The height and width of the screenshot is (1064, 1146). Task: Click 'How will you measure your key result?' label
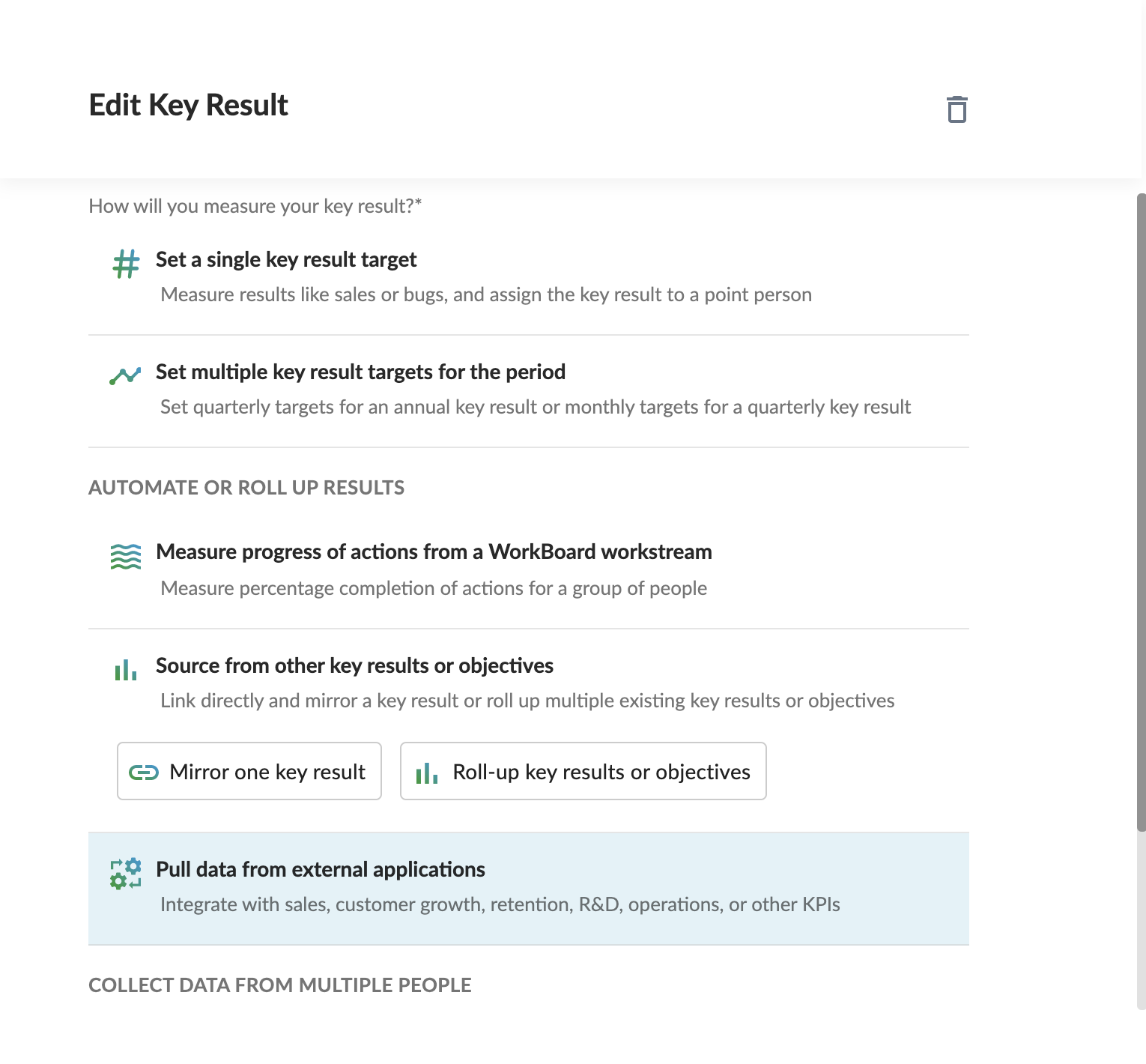[255, 206]
